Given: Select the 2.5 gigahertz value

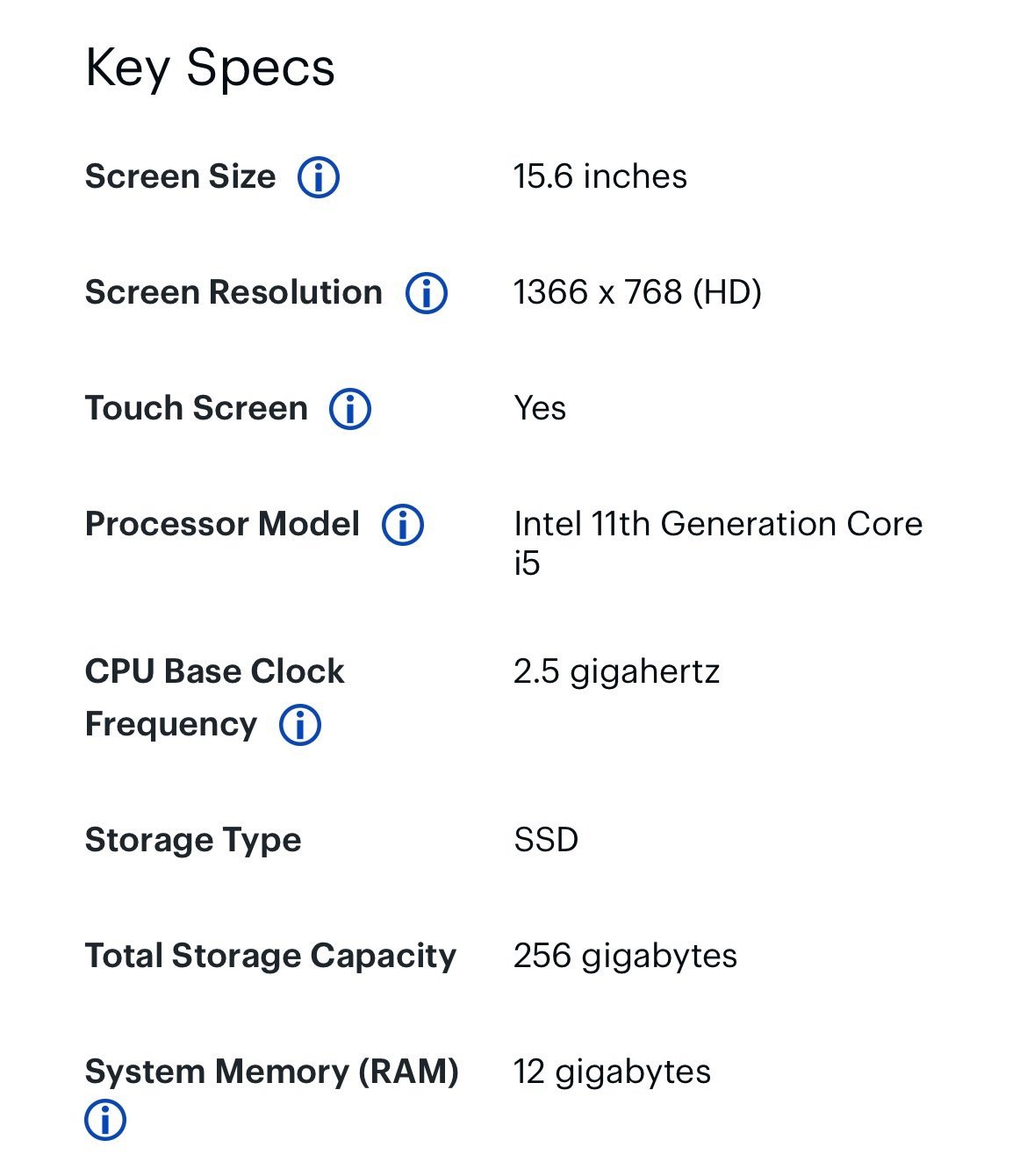Looking at the screenshot, I should tap(616, 672).
